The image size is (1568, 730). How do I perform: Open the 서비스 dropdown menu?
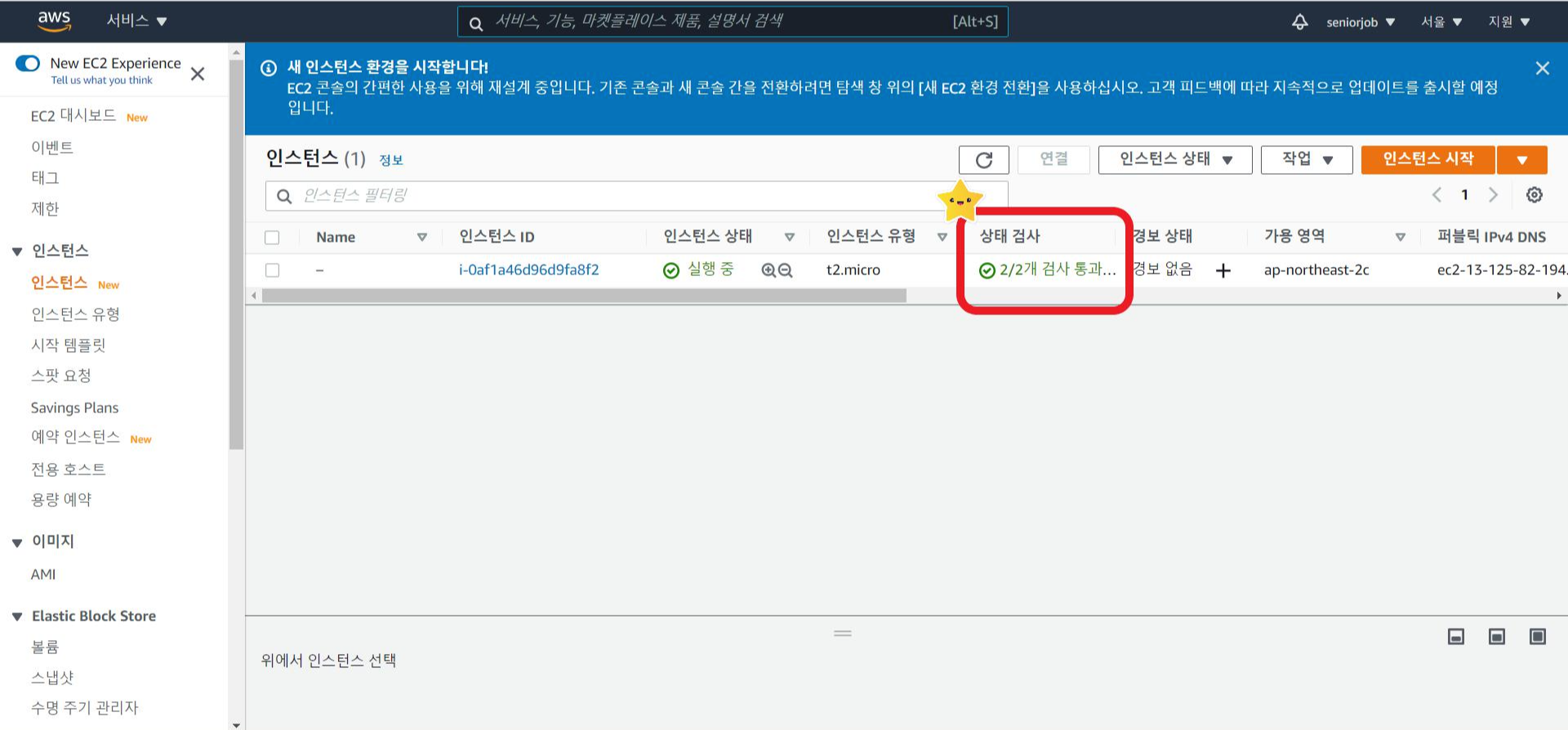pyautogui.click(x=136, y=20)
